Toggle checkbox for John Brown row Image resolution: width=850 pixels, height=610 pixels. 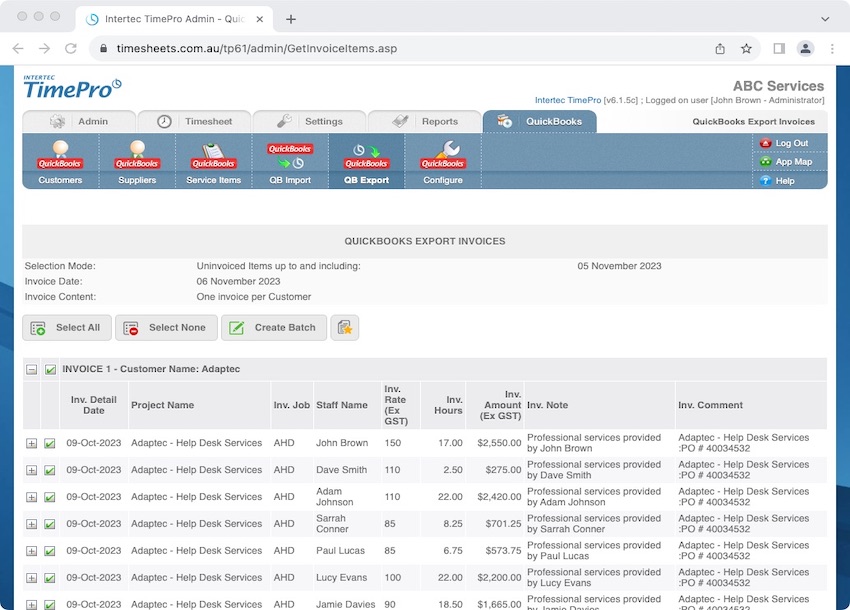point(49,444)
